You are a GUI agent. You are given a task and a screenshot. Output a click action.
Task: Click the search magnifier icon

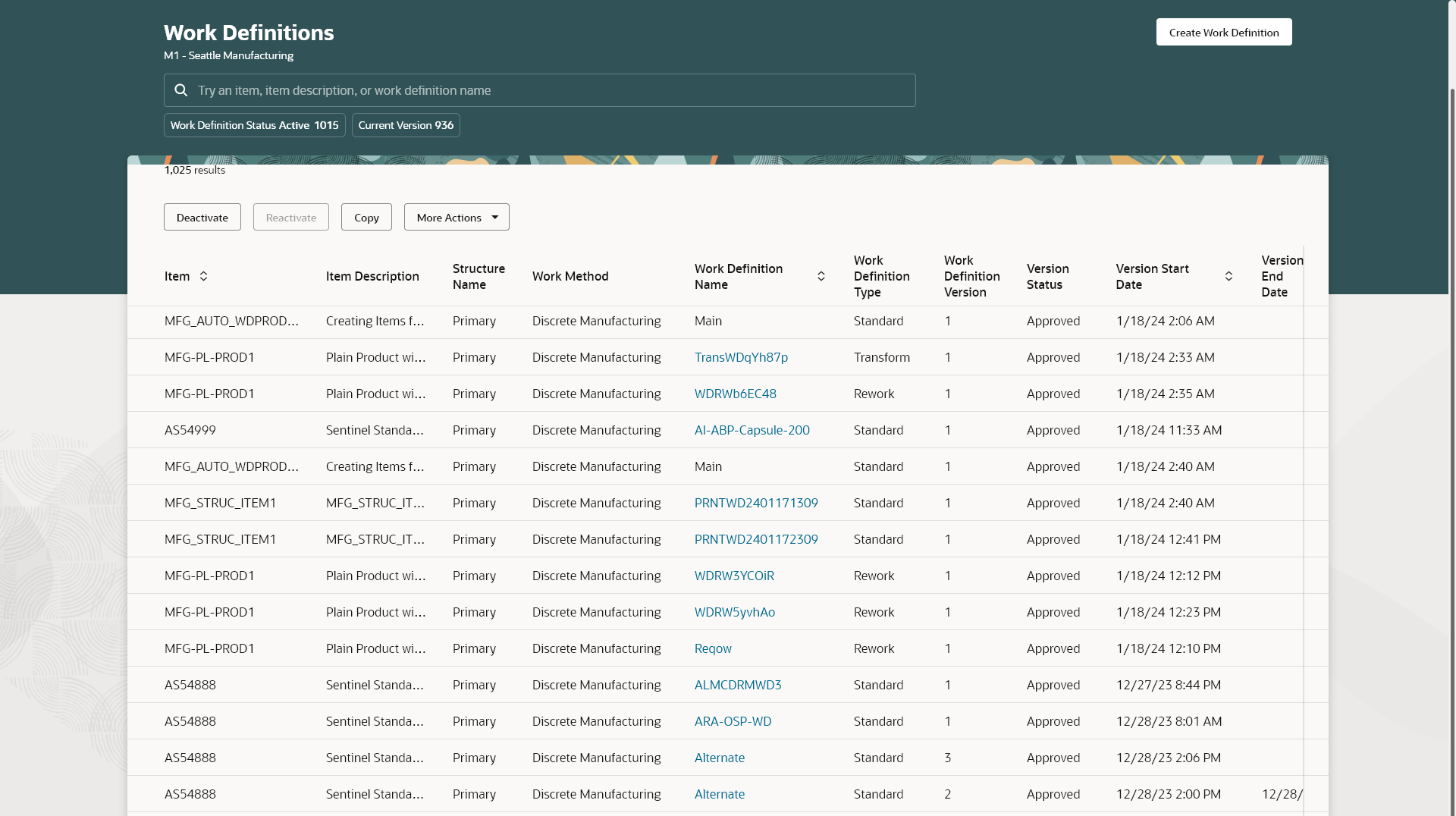coord(180,90)
